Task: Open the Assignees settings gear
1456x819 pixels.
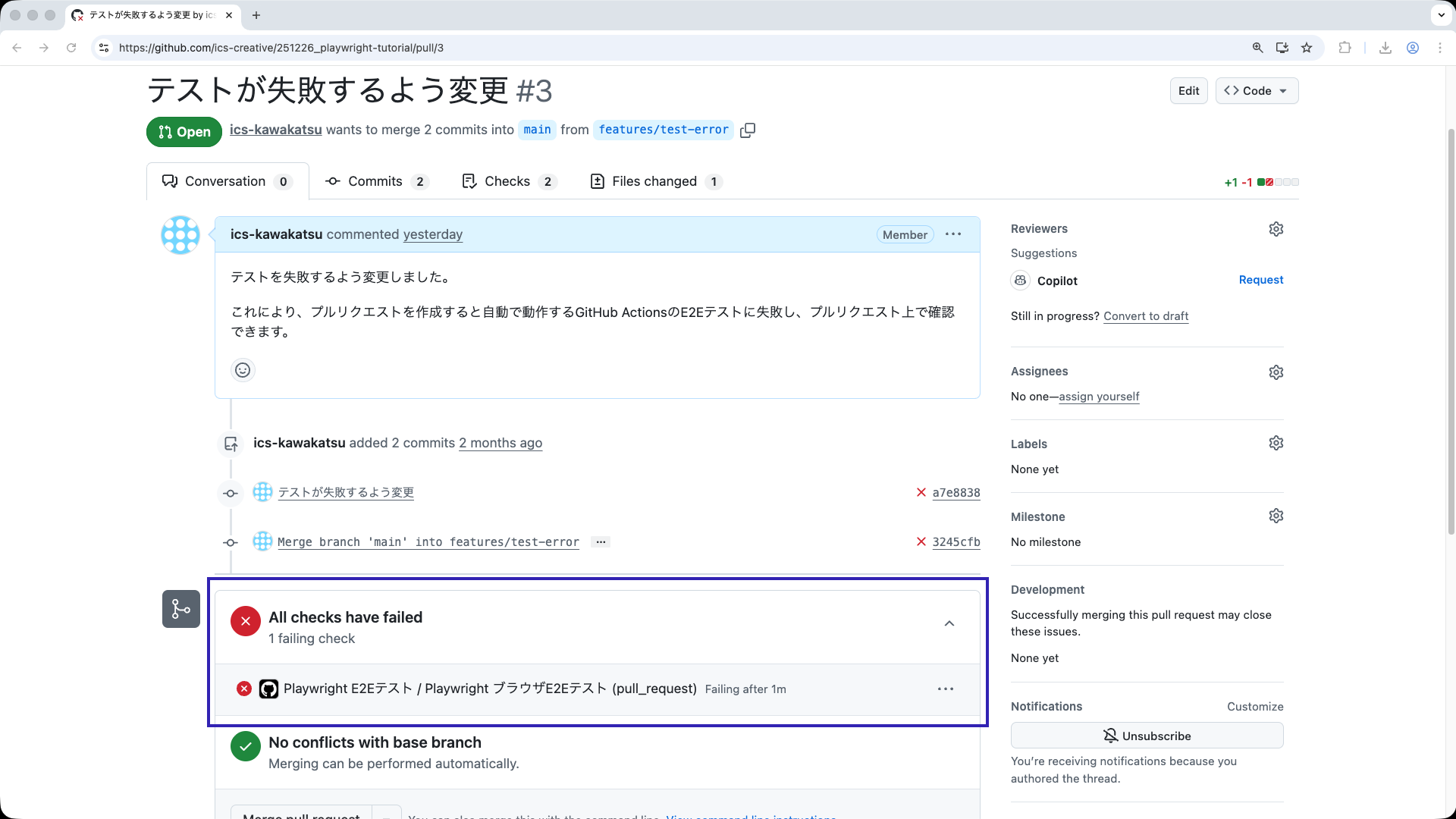Action: click(x=1276, y=372)
